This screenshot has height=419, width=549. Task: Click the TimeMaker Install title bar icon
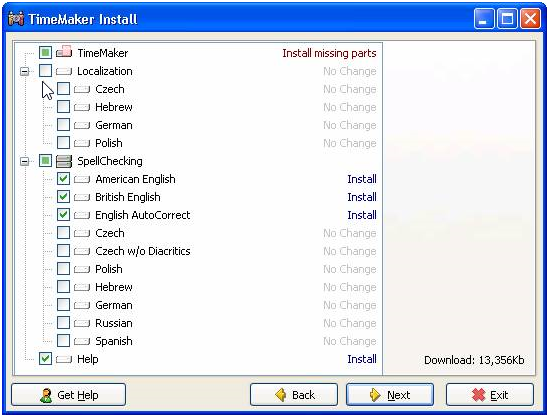coord(16,19)
